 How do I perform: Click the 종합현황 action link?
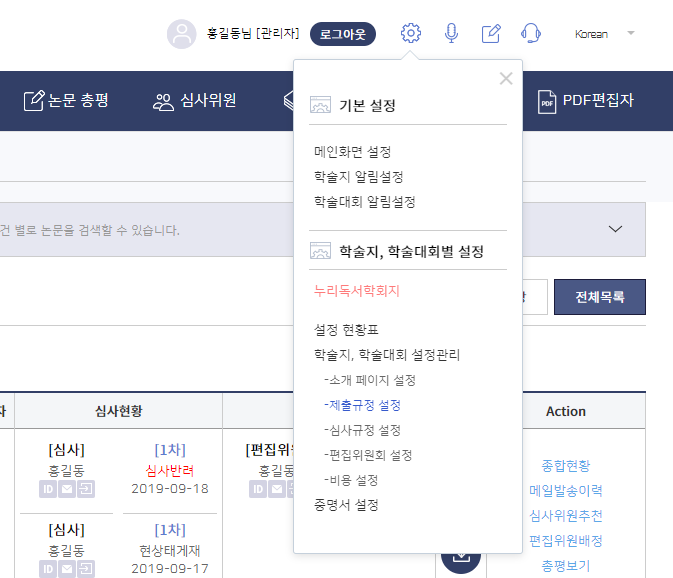coord(565,465)
